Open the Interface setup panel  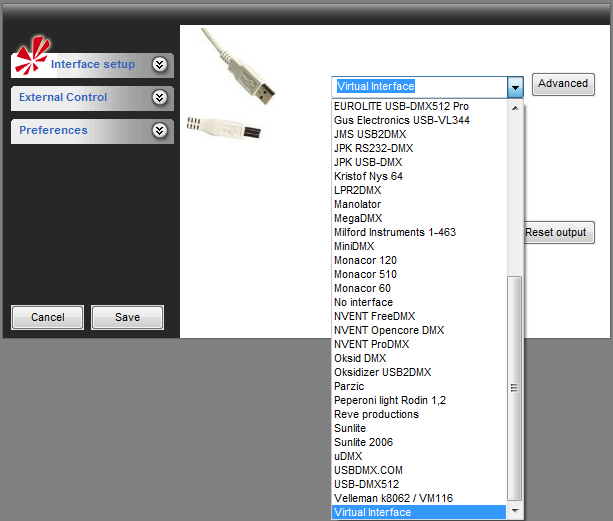92,64
